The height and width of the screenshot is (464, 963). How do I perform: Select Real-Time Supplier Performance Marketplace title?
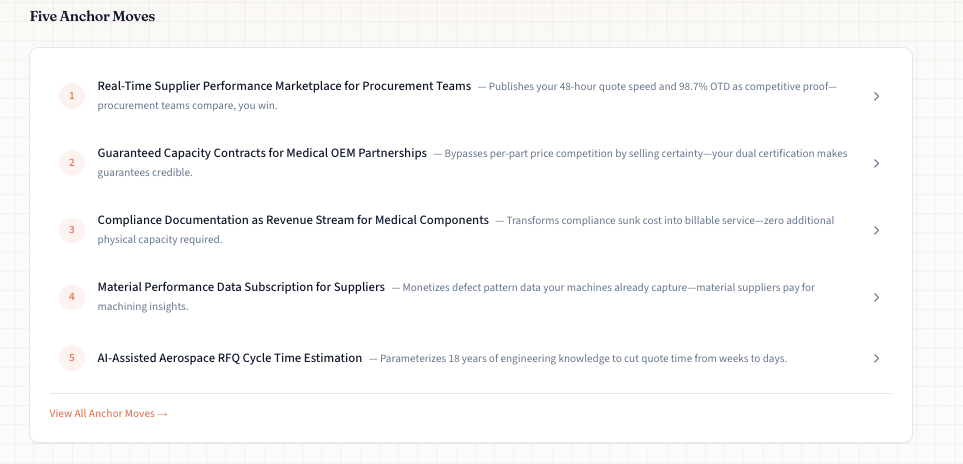284,86
